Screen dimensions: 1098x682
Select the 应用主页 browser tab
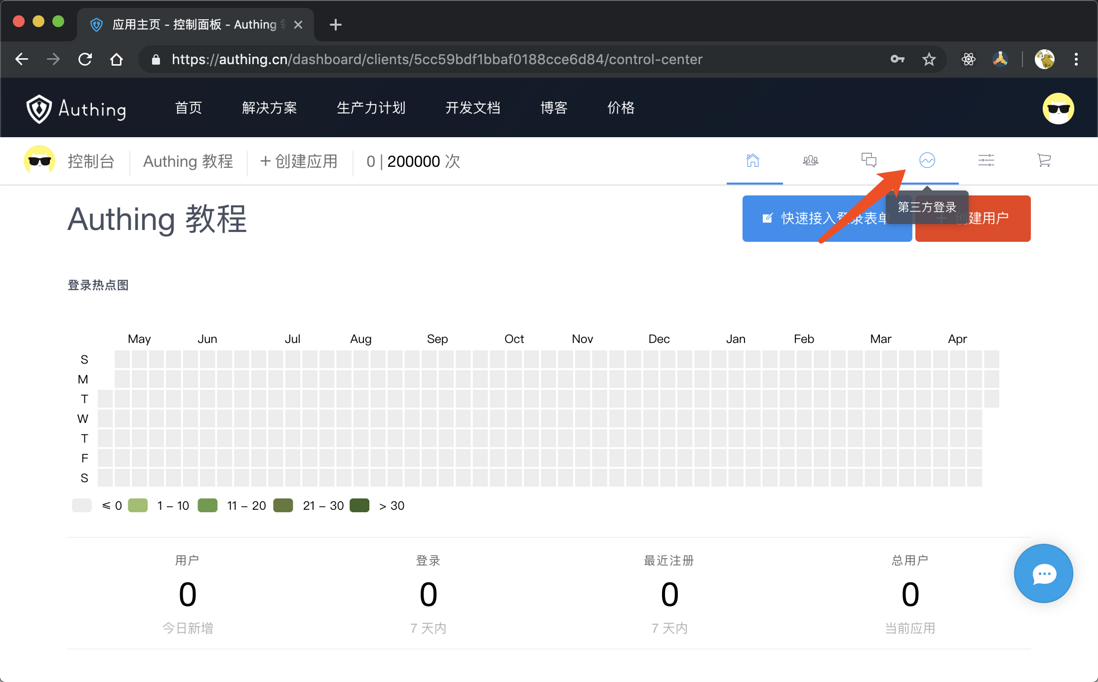195,25
